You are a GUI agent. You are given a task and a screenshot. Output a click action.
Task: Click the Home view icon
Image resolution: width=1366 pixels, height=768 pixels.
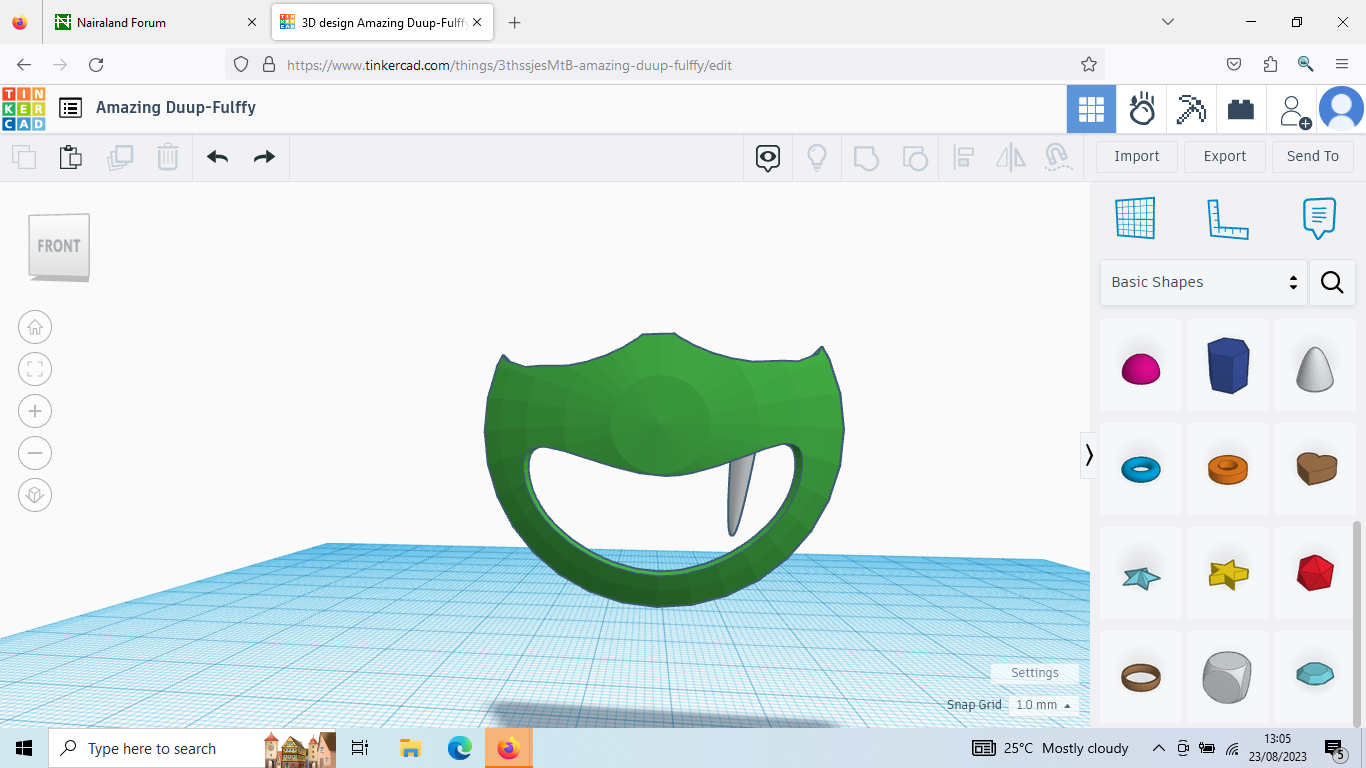pos(35,327)
